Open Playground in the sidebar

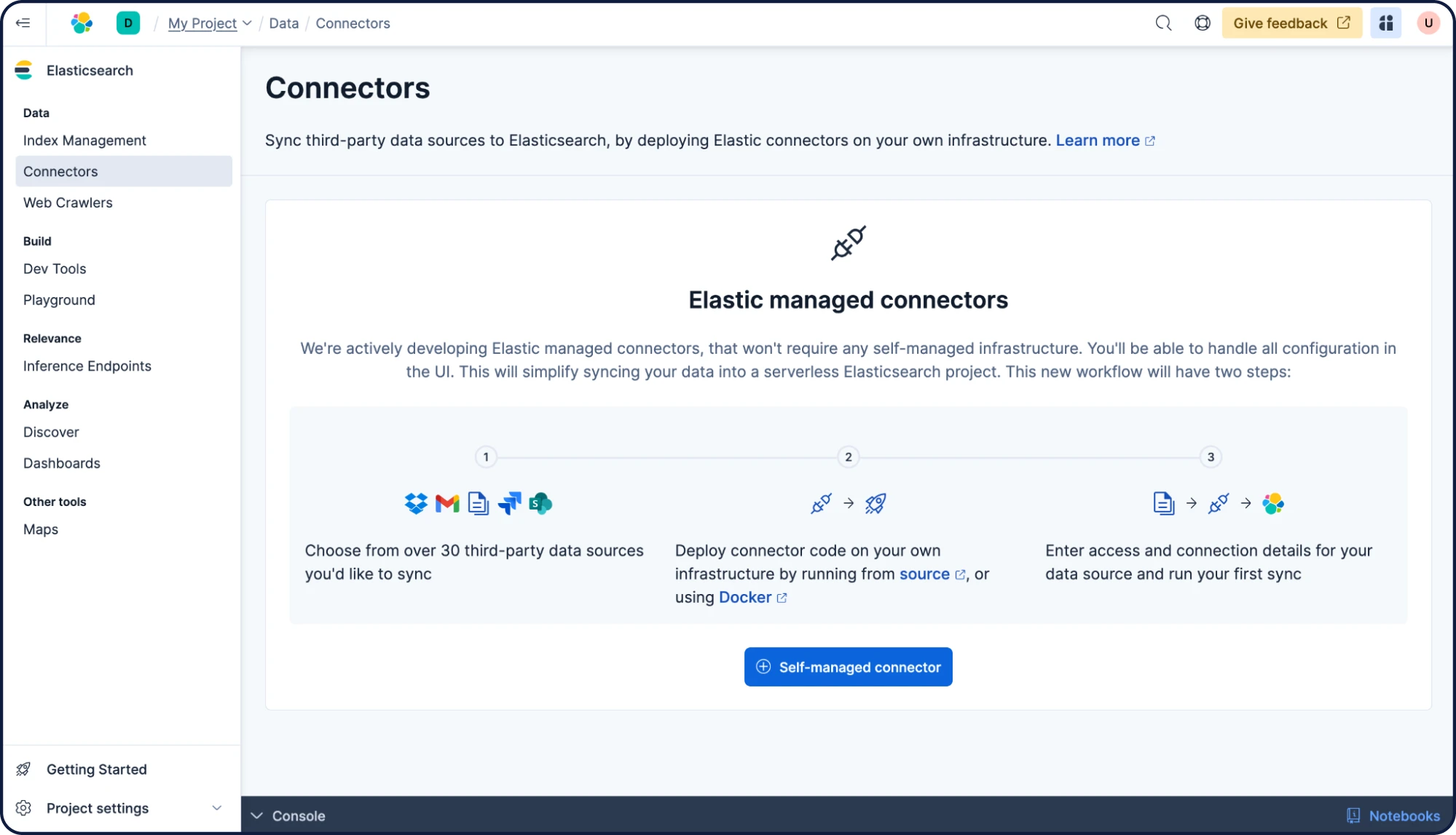124,300
